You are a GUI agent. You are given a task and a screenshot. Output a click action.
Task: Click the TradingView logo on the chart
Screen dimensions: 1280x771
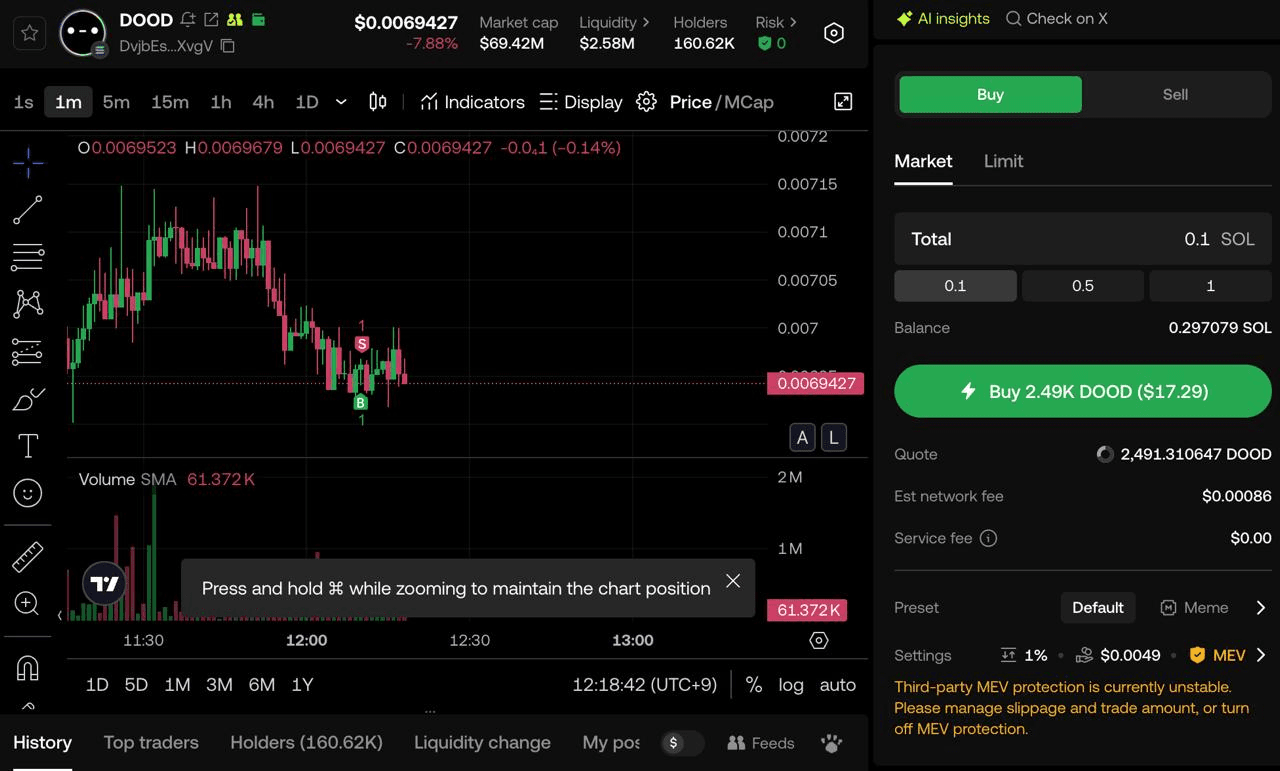(x=104, y=584)
